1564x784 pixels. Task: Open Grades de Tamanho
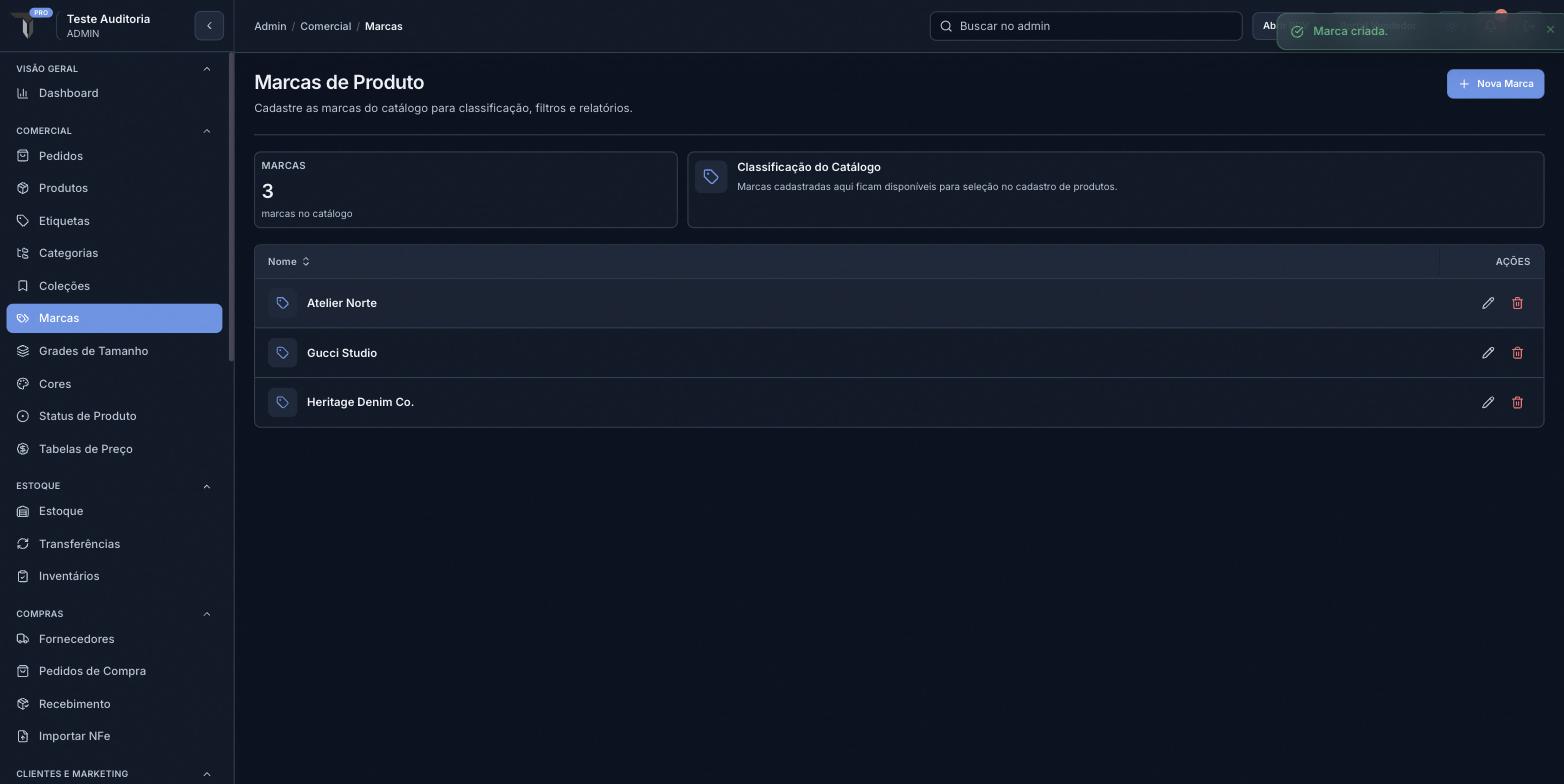[x=114, y=351]
